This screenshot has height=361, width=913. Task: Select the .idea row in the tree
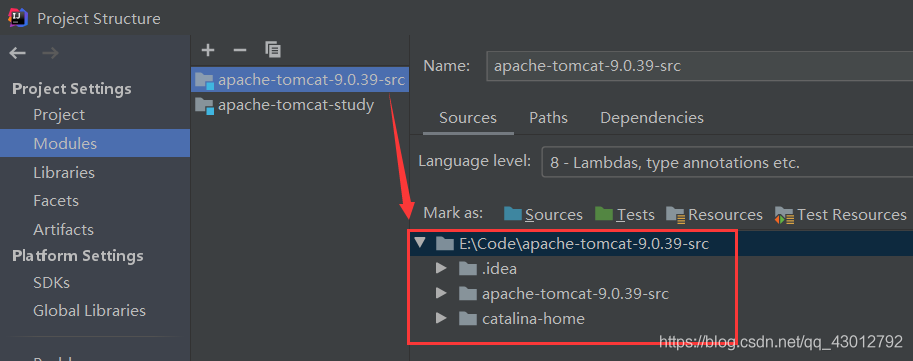(x=661, y=268)
